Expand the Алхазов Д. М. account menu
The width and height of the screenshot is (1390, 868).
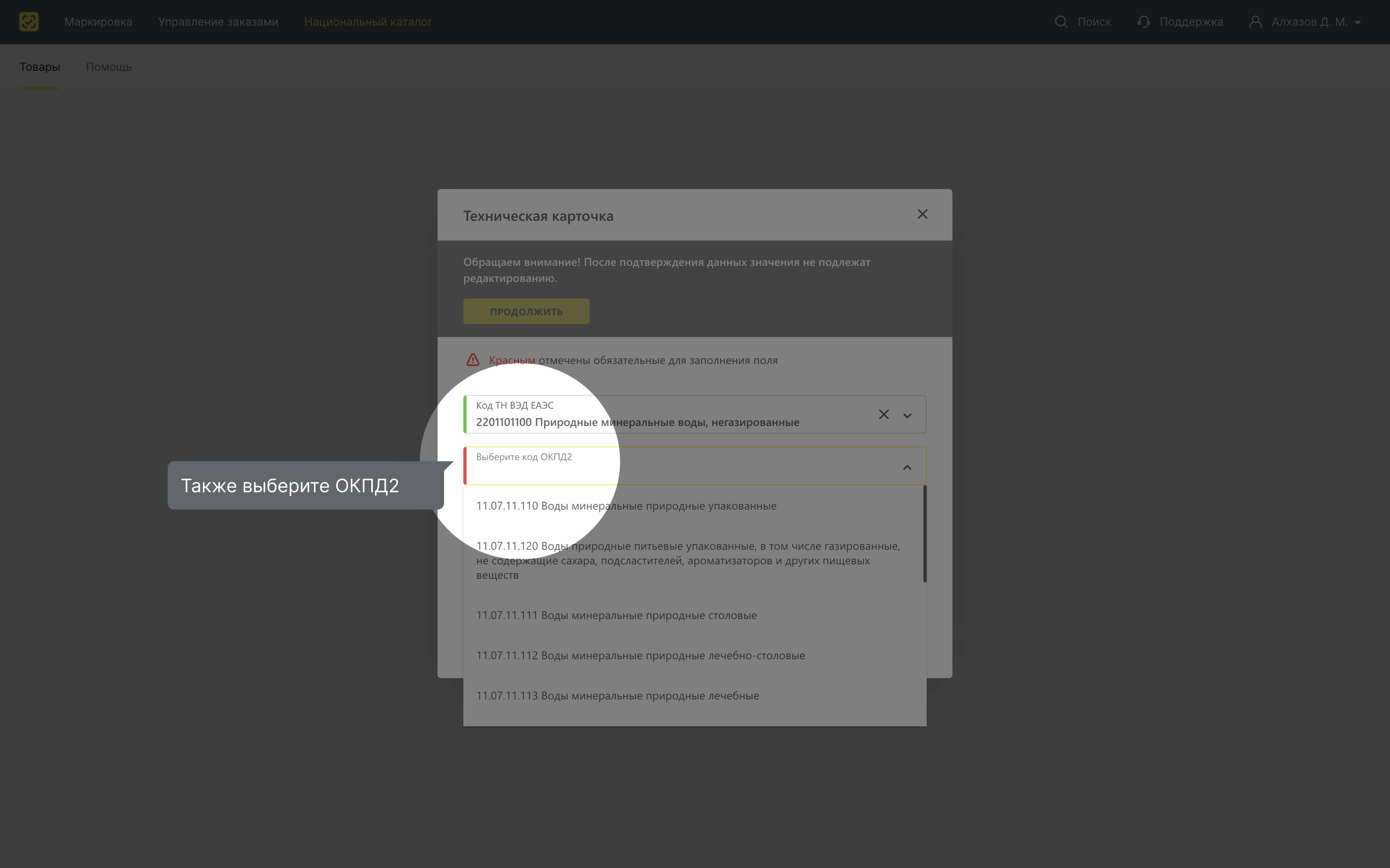click(x=1316, y=22)
